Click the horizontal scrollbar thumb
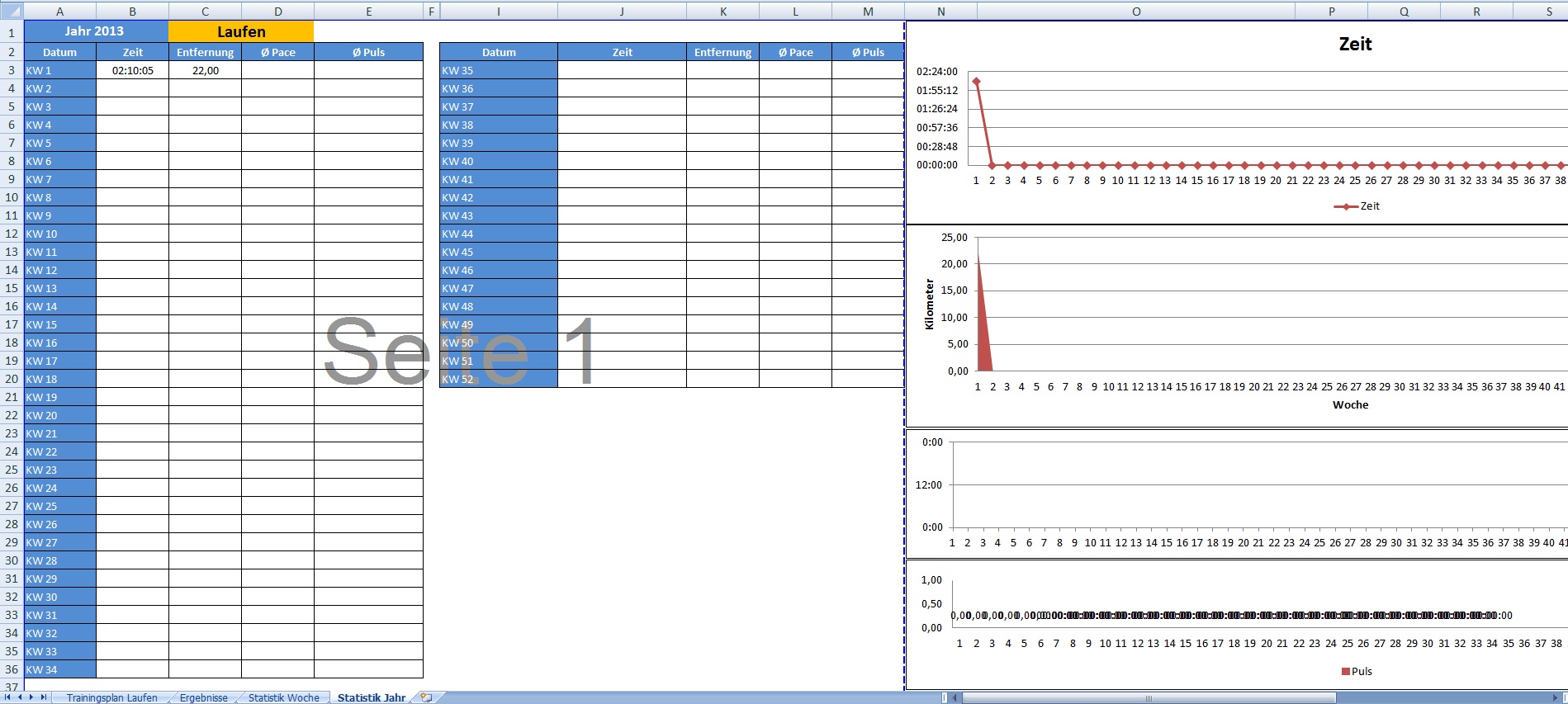Viewport: 1568px width, 704px height. click(x=1148, y=698)
